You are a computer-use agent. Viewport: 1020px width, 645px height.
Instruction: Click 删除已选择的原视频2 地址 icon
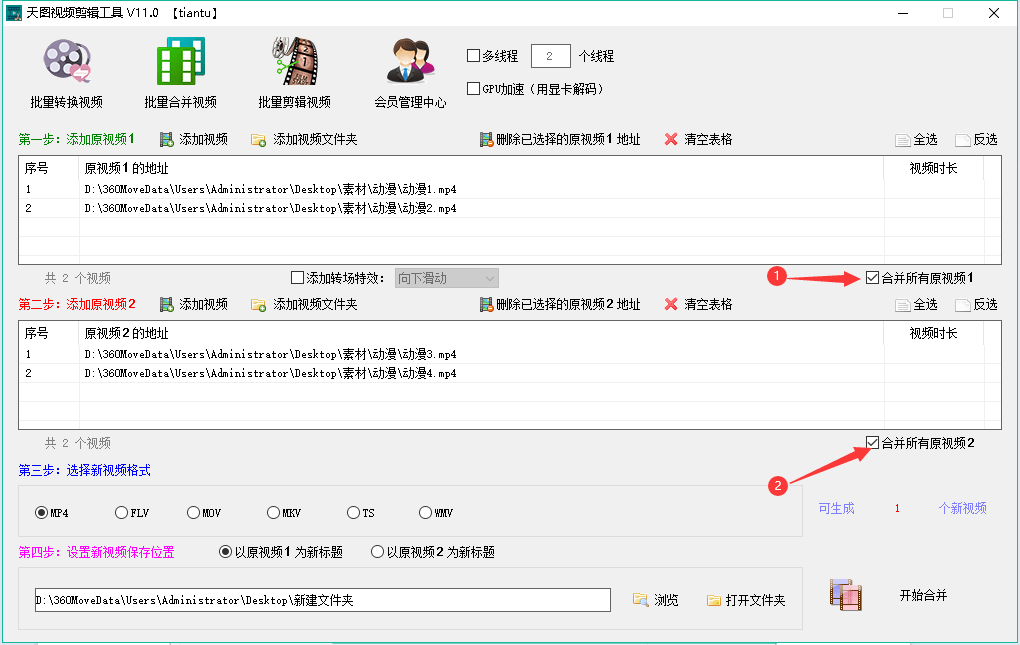(x=486, y=305)
